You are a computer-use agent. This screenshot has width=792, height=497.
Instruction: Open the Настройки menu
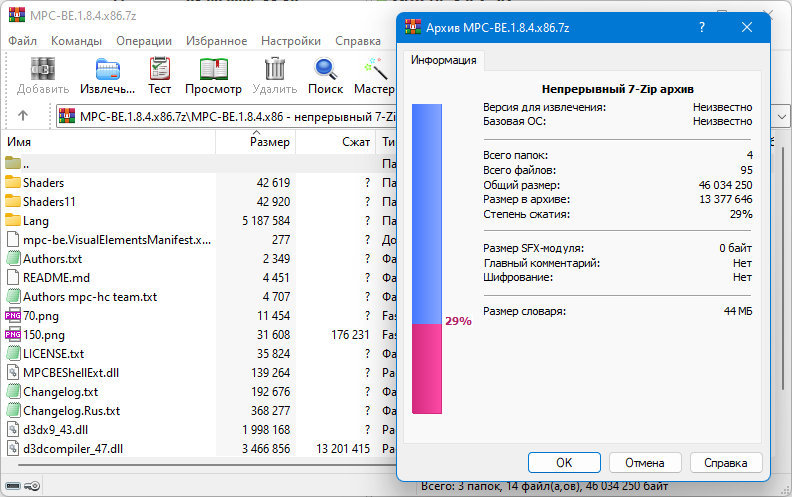tap(291, 41)
